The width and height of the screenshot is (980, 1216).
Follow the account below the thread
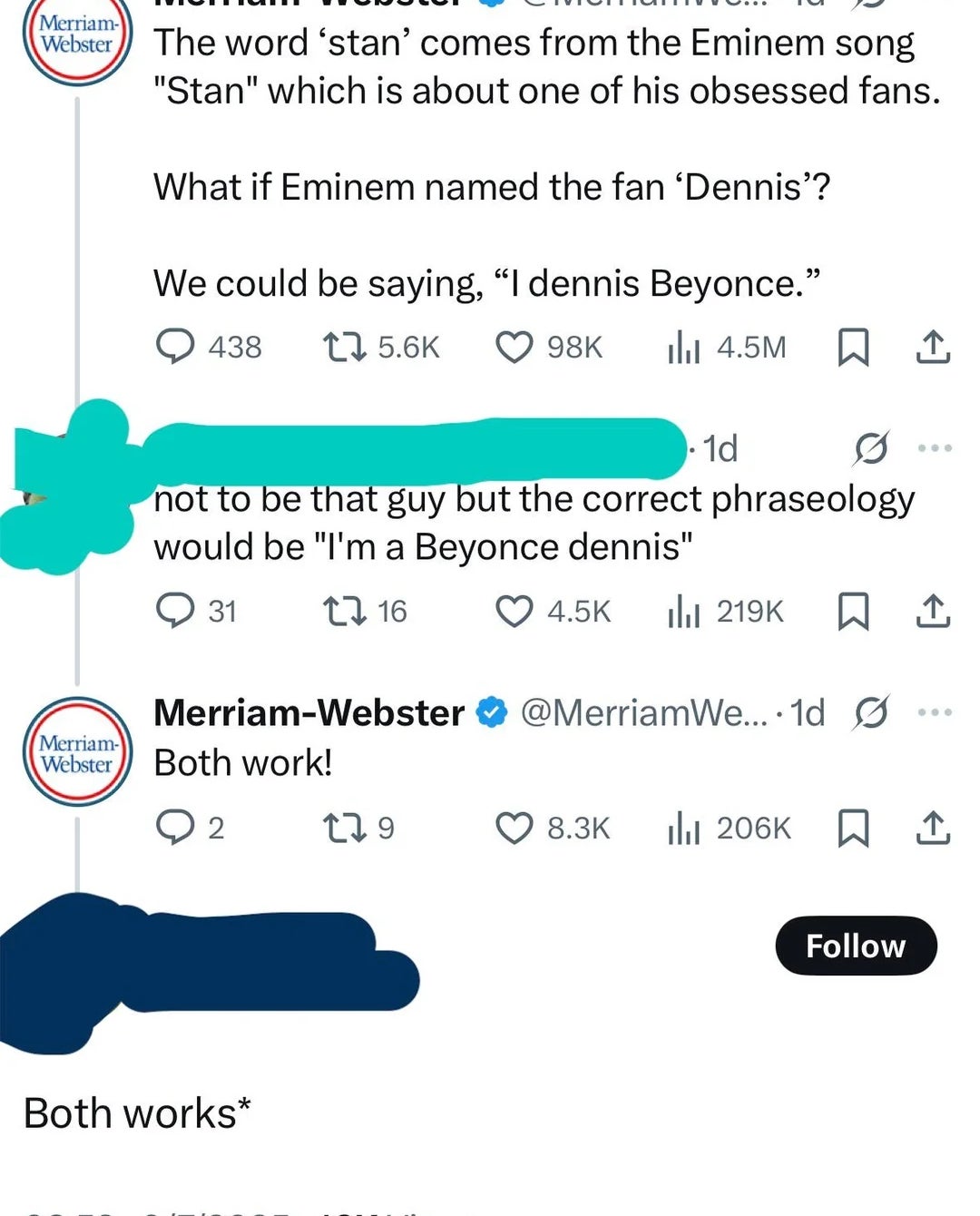(855, 945)
